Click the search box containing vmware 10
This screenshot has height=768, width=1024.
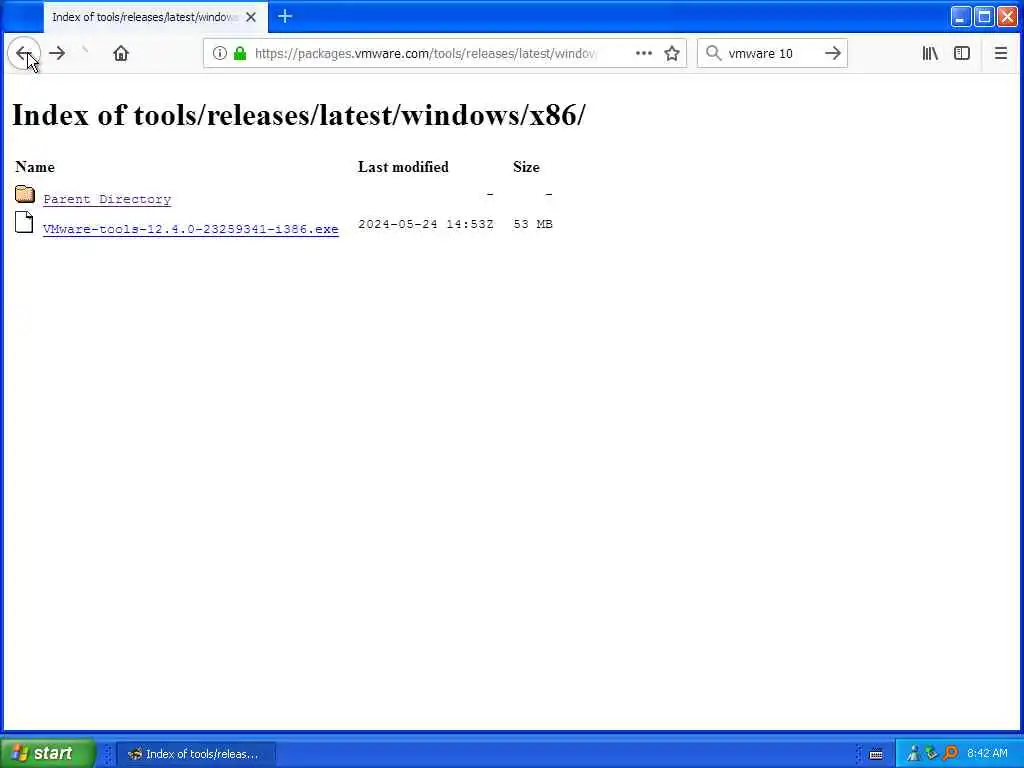pos(773,54)
